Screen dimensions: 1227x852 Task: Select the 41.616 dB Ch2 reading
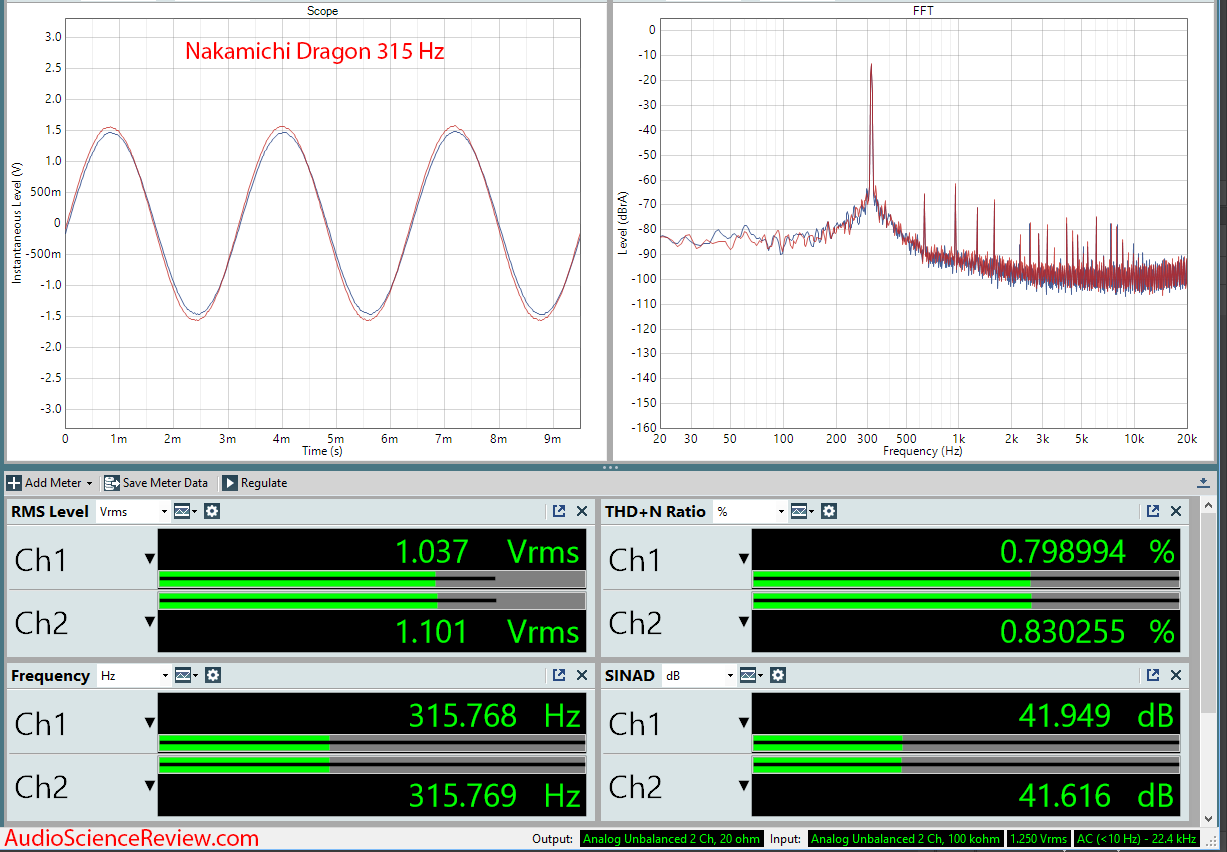[x=1096, y=795]
